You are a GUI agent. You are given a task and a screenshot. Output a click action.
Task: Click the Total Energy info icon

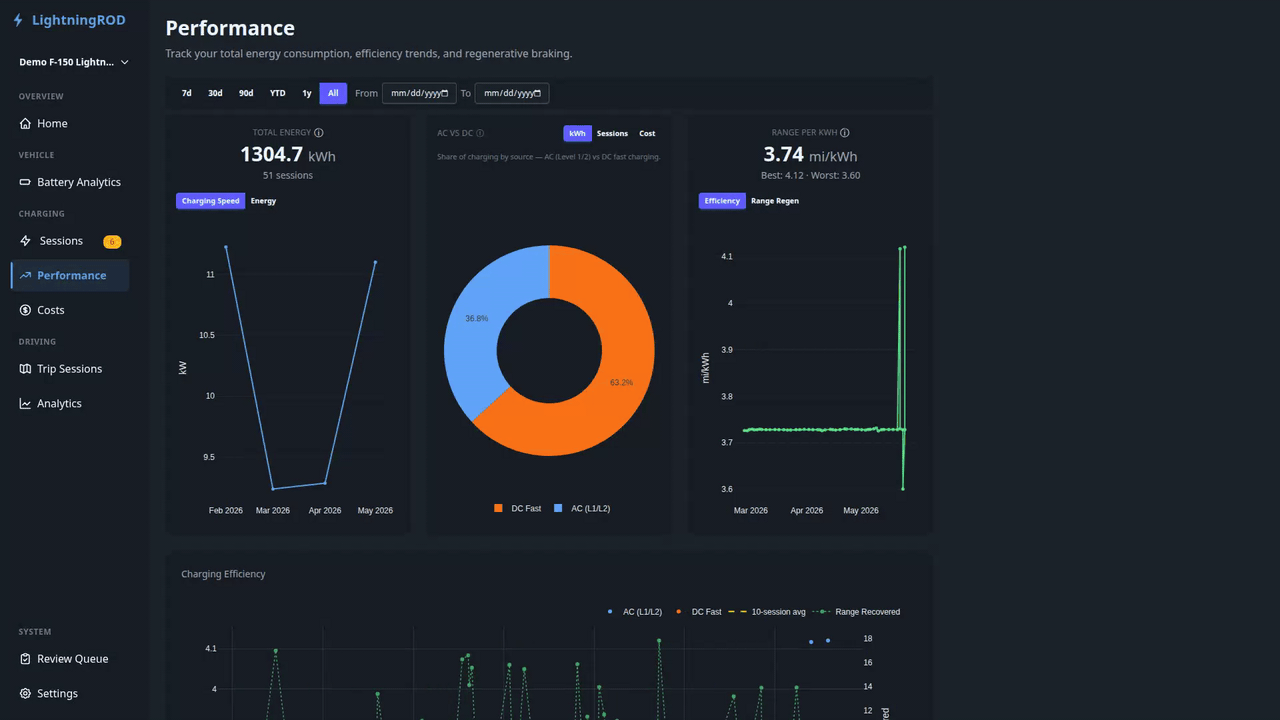[319, 133]
